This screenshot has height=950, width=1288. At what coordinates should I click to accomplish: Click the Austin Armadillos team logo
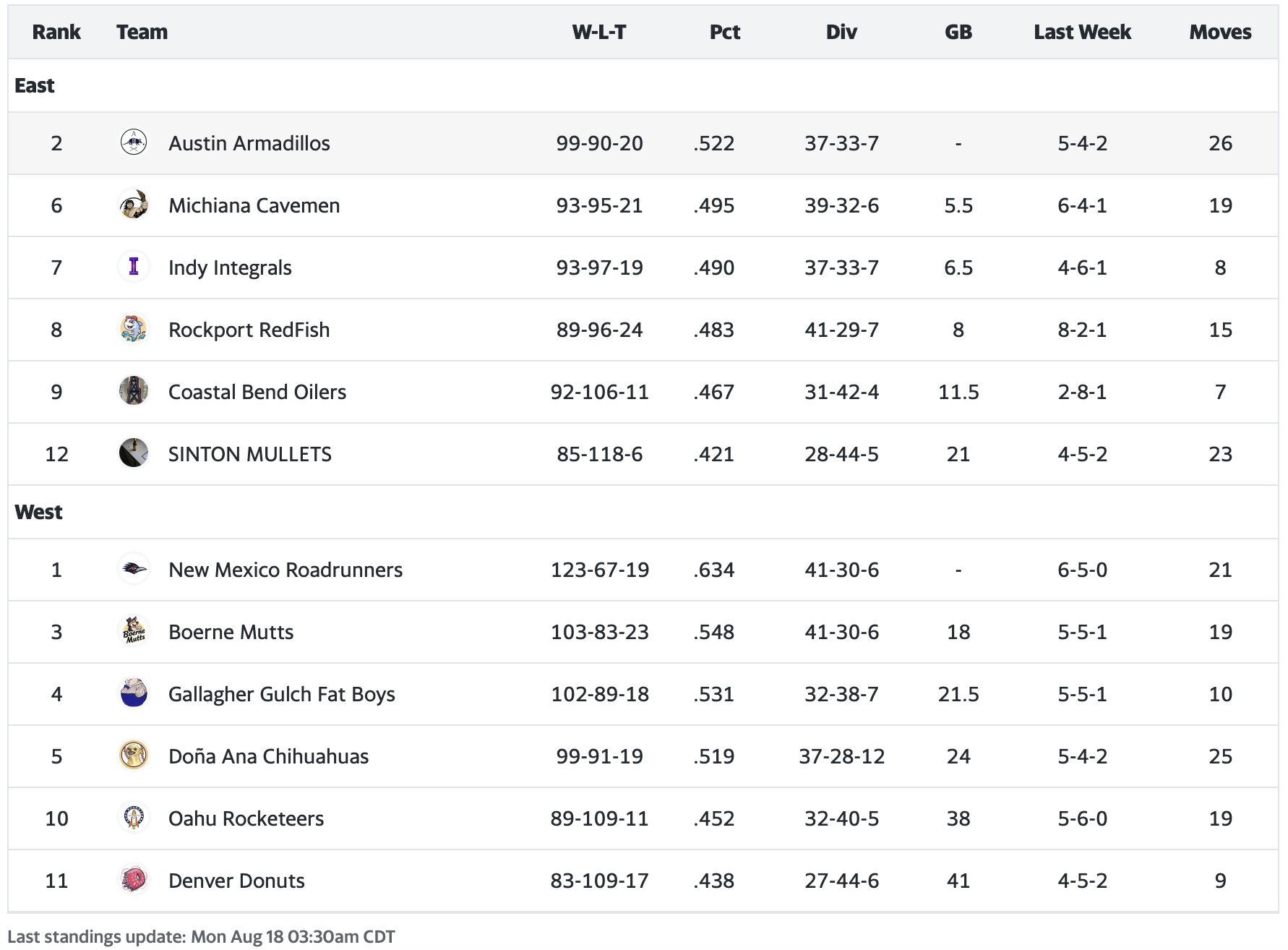pos(134,142)
